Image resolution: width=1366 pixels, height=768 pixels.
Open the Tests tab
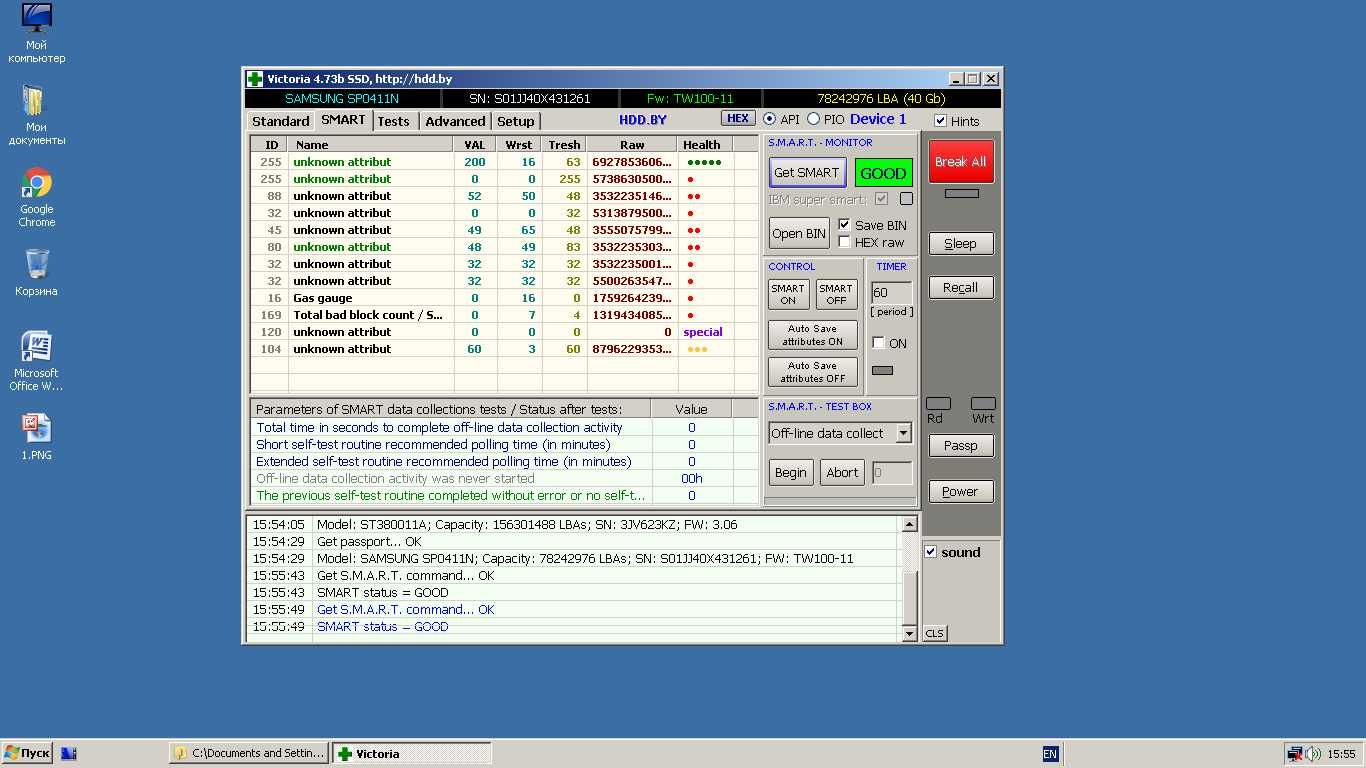click(x=393, y=121)
